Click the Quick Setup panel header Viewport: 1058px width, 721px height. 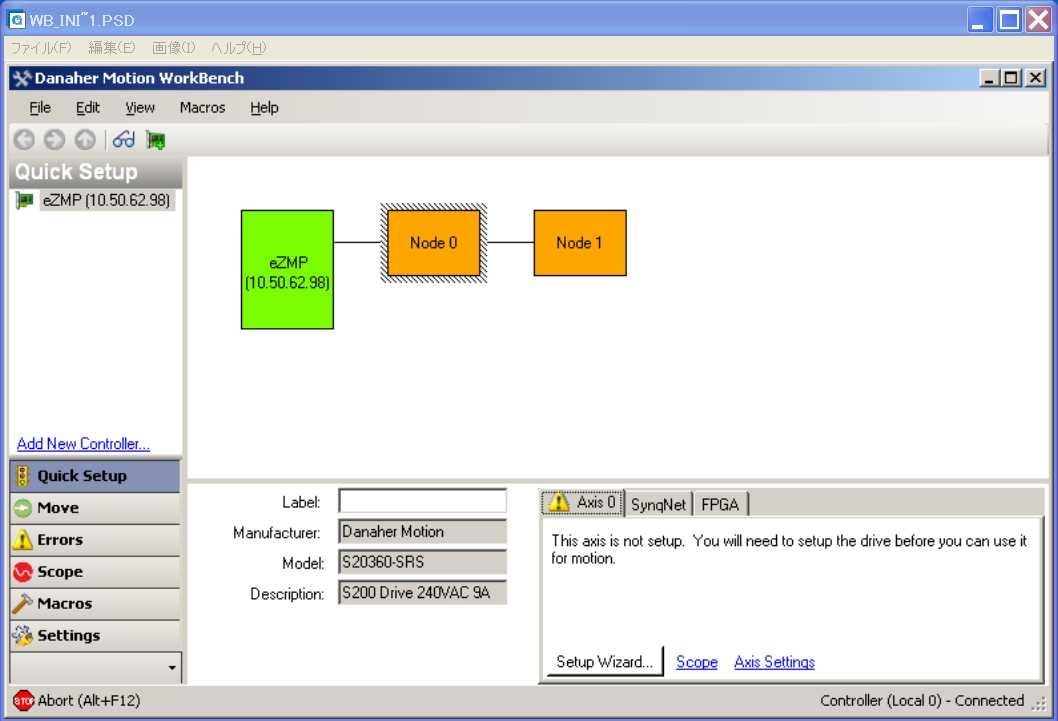(x=95, y=172)
